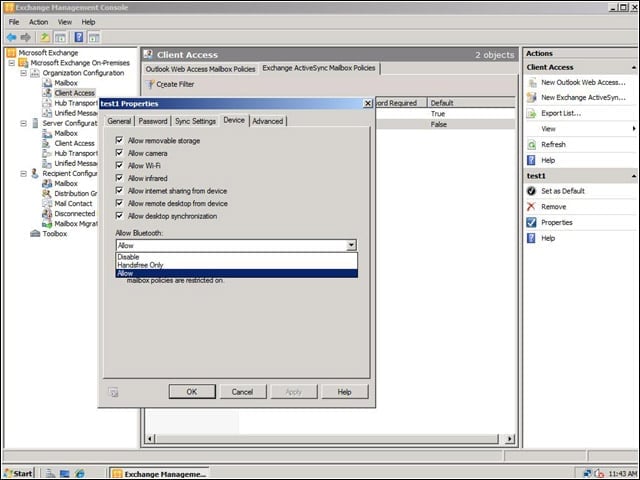Toggle Allow Wi-Fi checkbox

[119, 165]
